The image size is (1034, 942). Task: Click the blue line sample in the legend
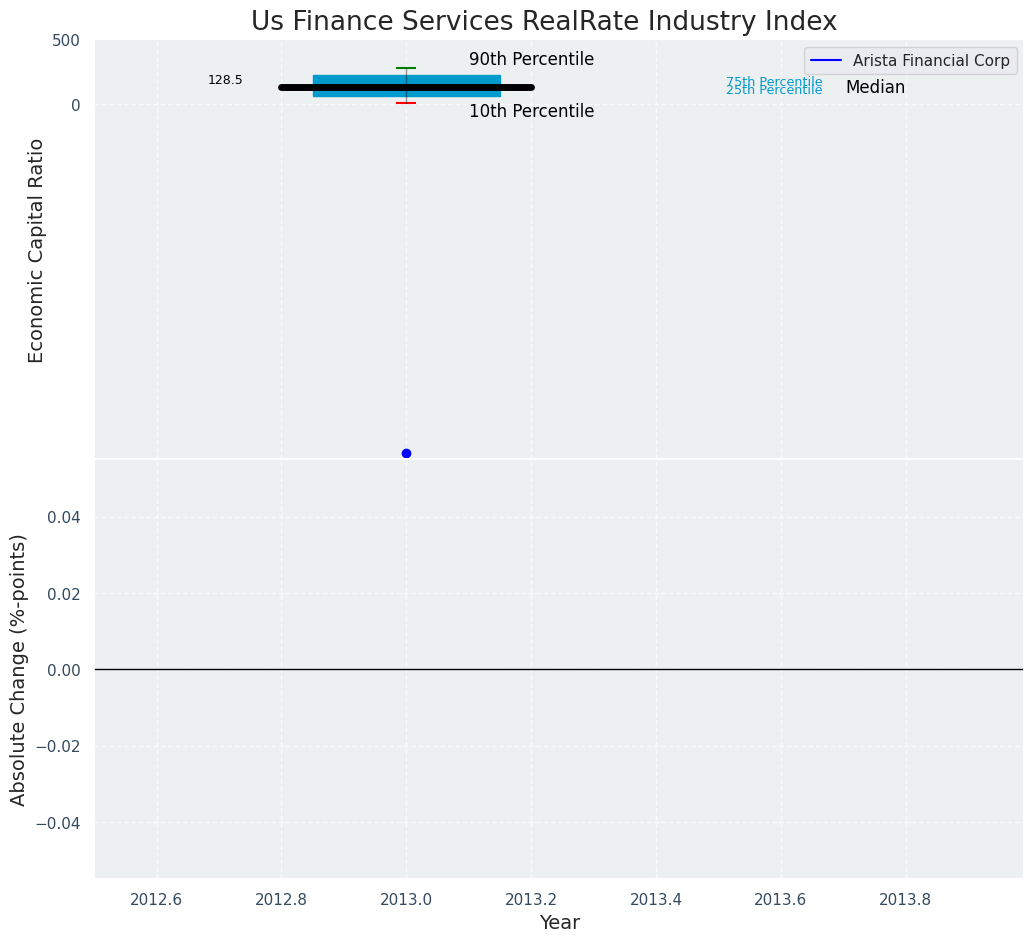click(827, 60)
